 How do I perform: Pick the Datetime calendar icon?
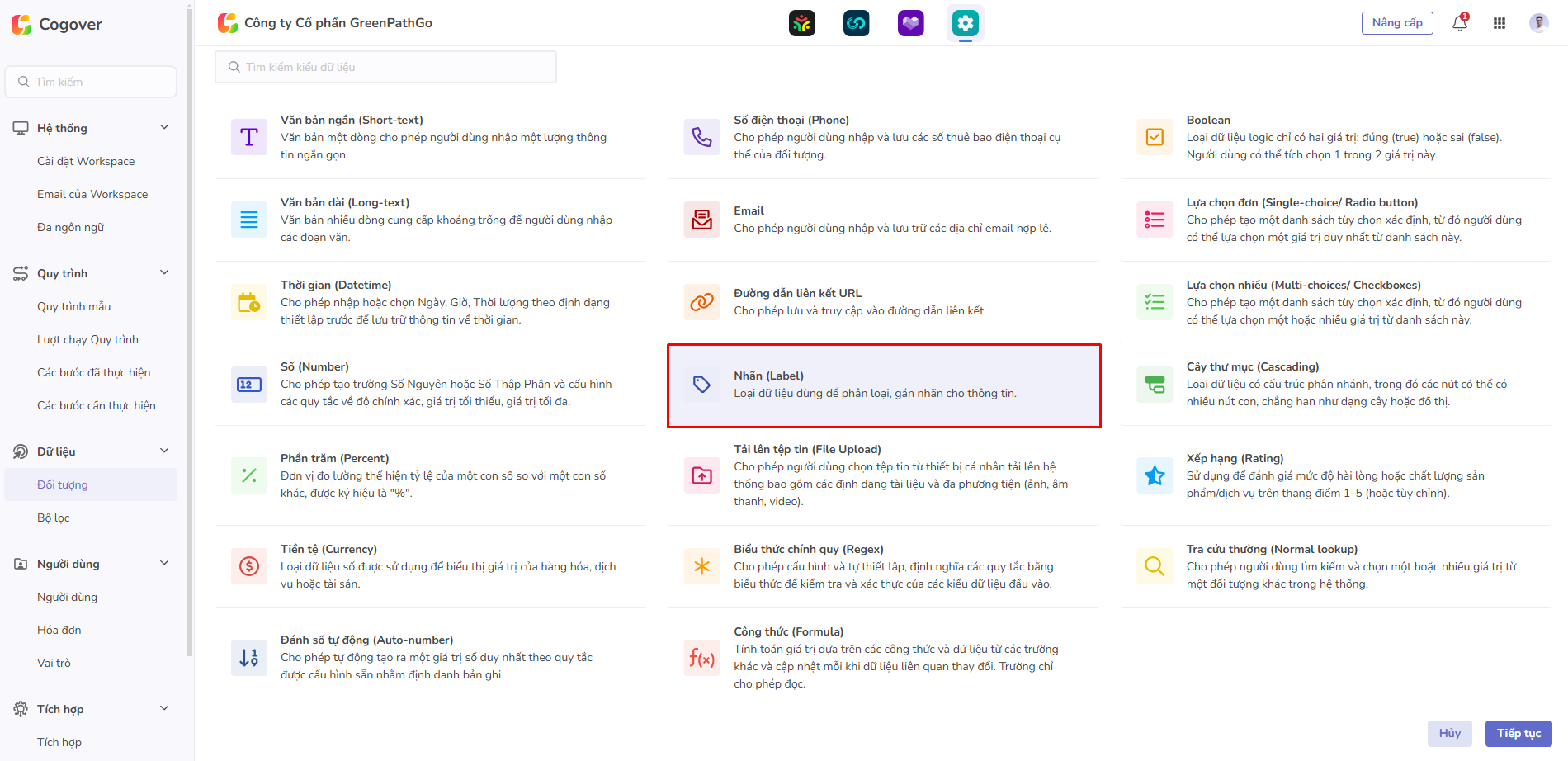pyautogui.click(x=249, y=302)
